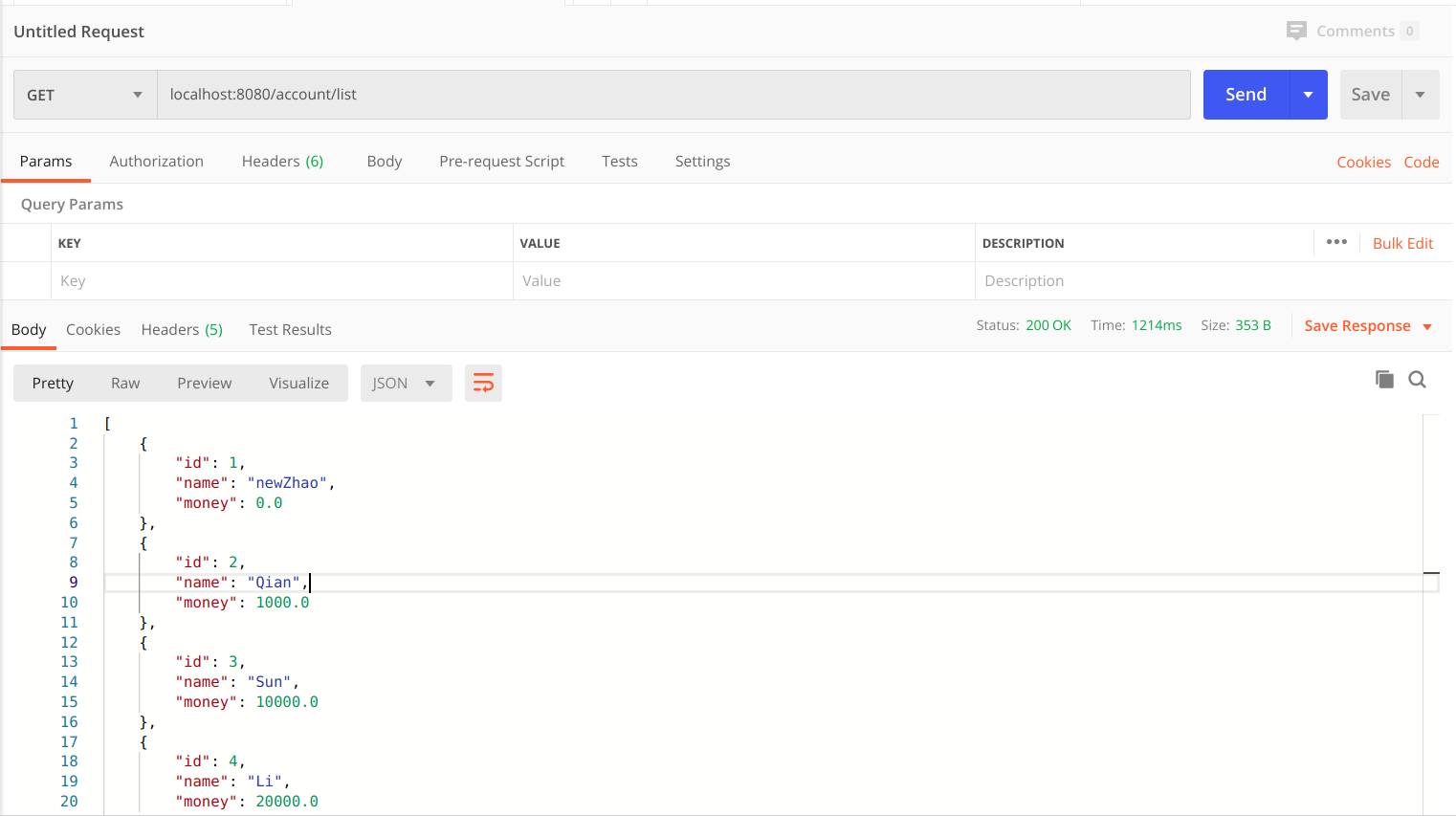Click the three-dot menu in Query Params
This screenshot has height=816, width=1456.
click(1336, 242)
